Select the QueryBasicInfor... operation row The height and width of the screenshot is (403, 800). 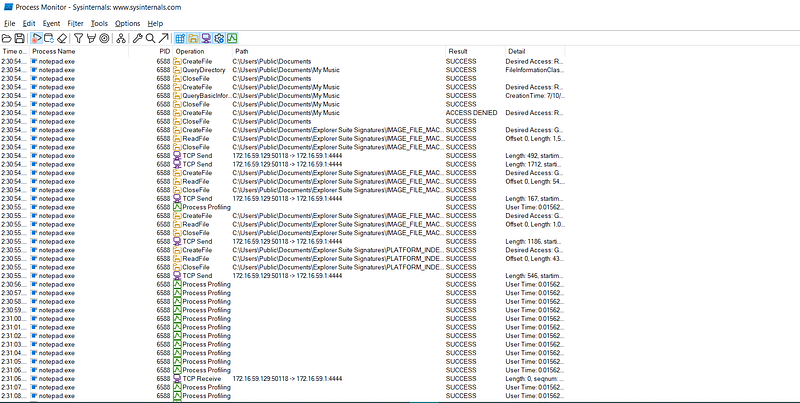point(283,95)
